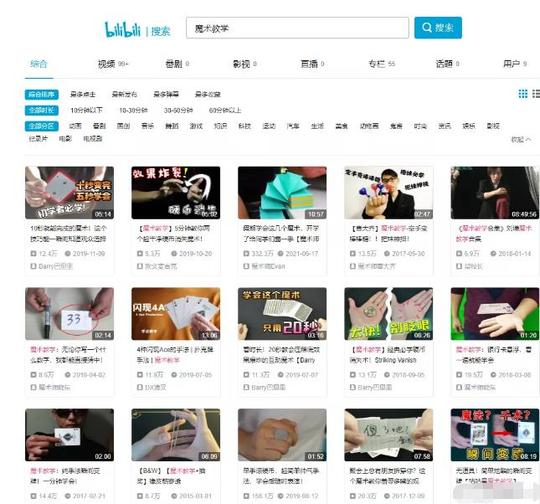Image resolution: width=540 pixels, height=504 pixels.
Task: Select 全部分区 category filter
Action: click(x=41, y=126)
